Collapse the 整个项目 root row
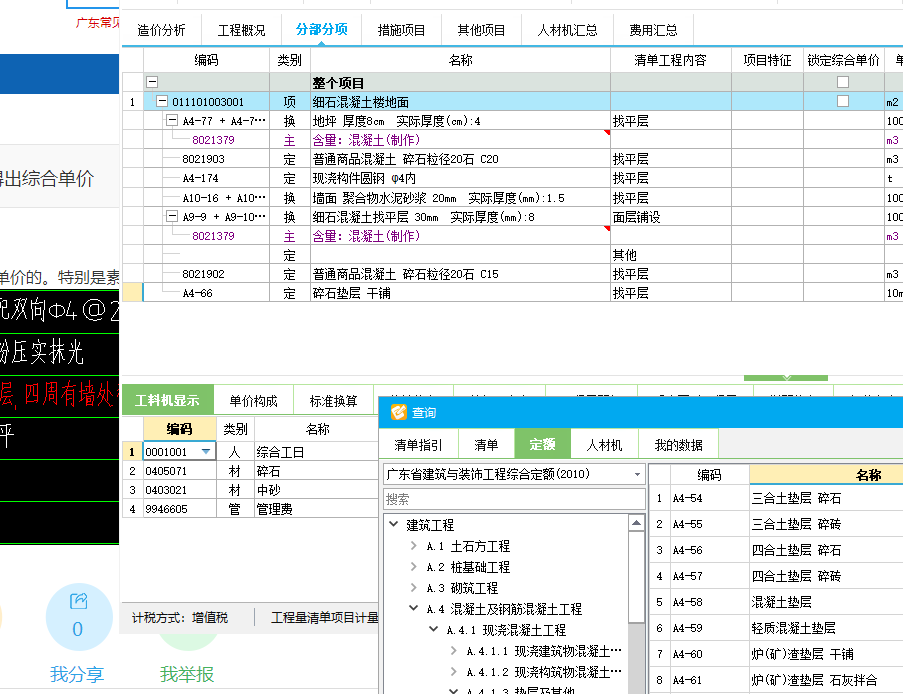The image size is (903, 694). tap(152, 82)
